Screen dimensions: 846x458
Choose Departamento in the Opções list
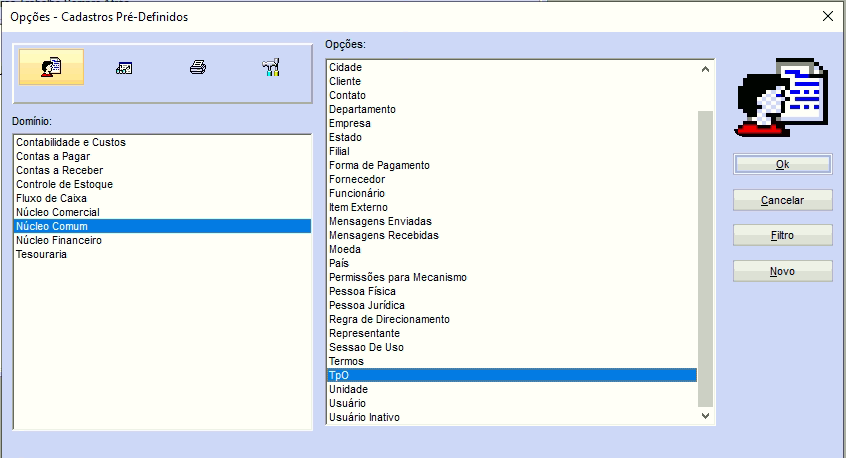click(x=512, y=110)
